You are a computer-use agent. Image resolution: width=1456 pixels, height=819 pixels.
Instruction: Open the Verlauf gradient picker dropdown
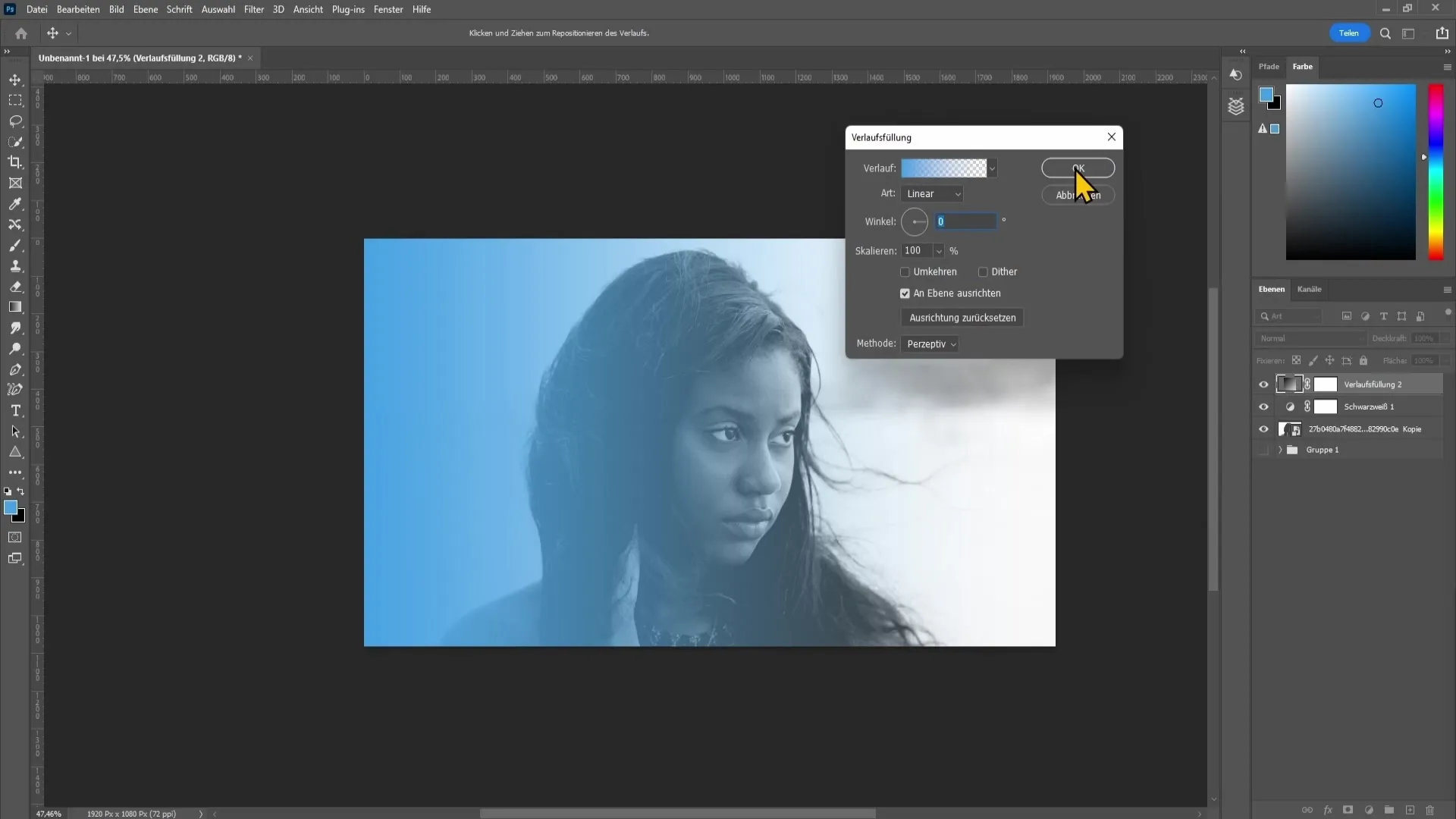click(x=992, y=167)
